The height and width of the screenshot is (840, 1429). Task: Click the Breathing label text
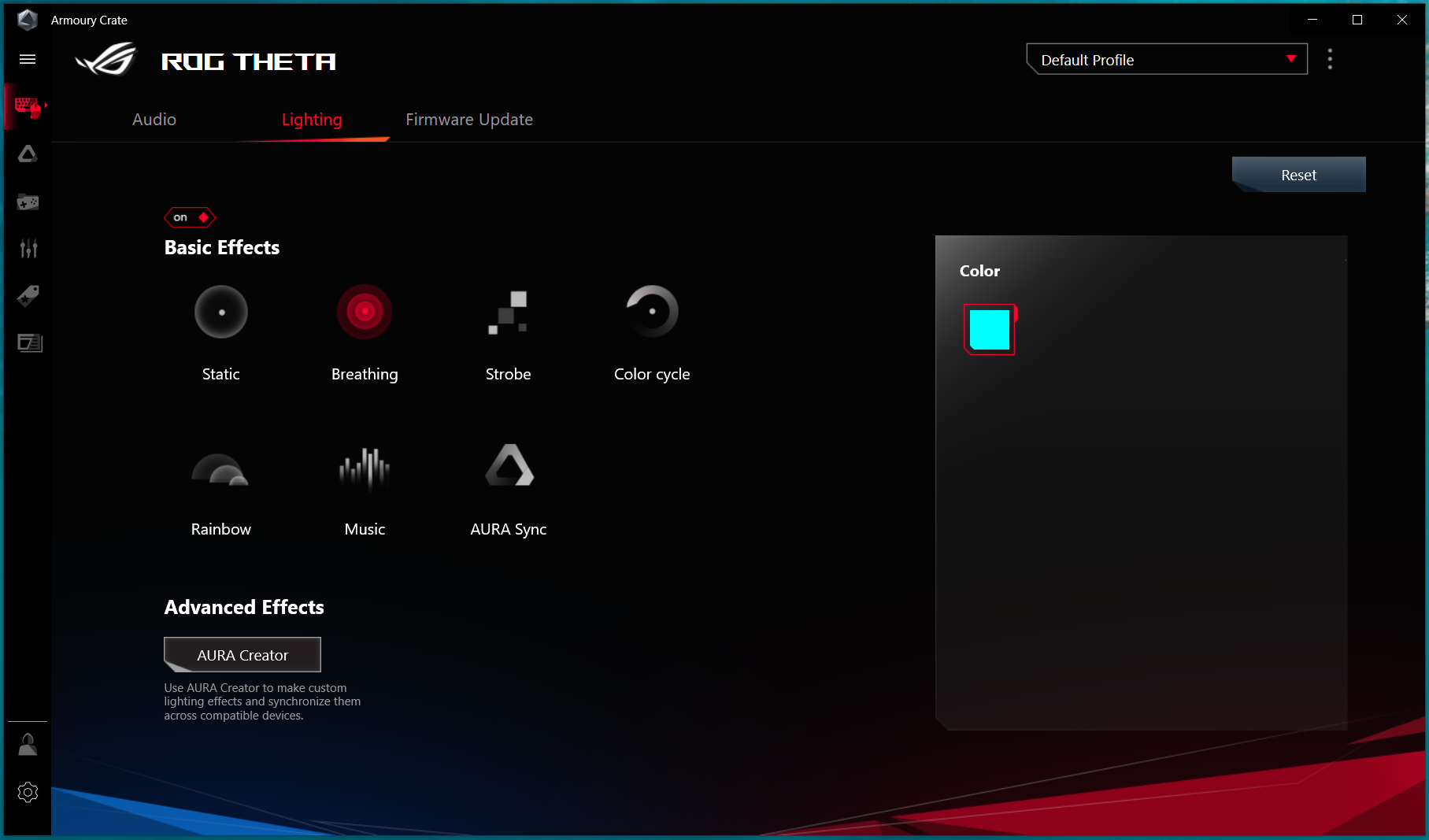(x=365, y=375)
